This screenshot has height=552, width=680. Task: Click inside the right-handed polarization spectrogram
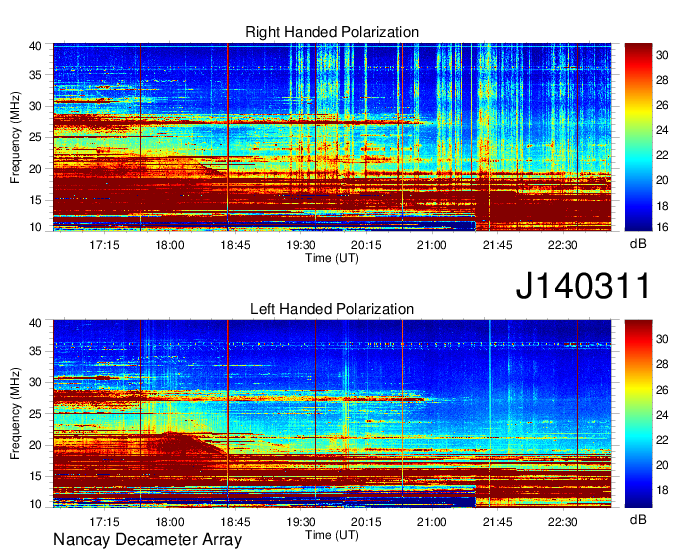[332, 137]
